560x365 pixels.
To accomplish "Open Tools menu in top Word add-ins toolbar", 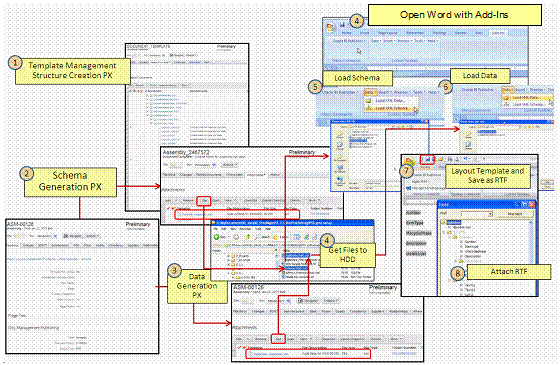I will point(419,41).
